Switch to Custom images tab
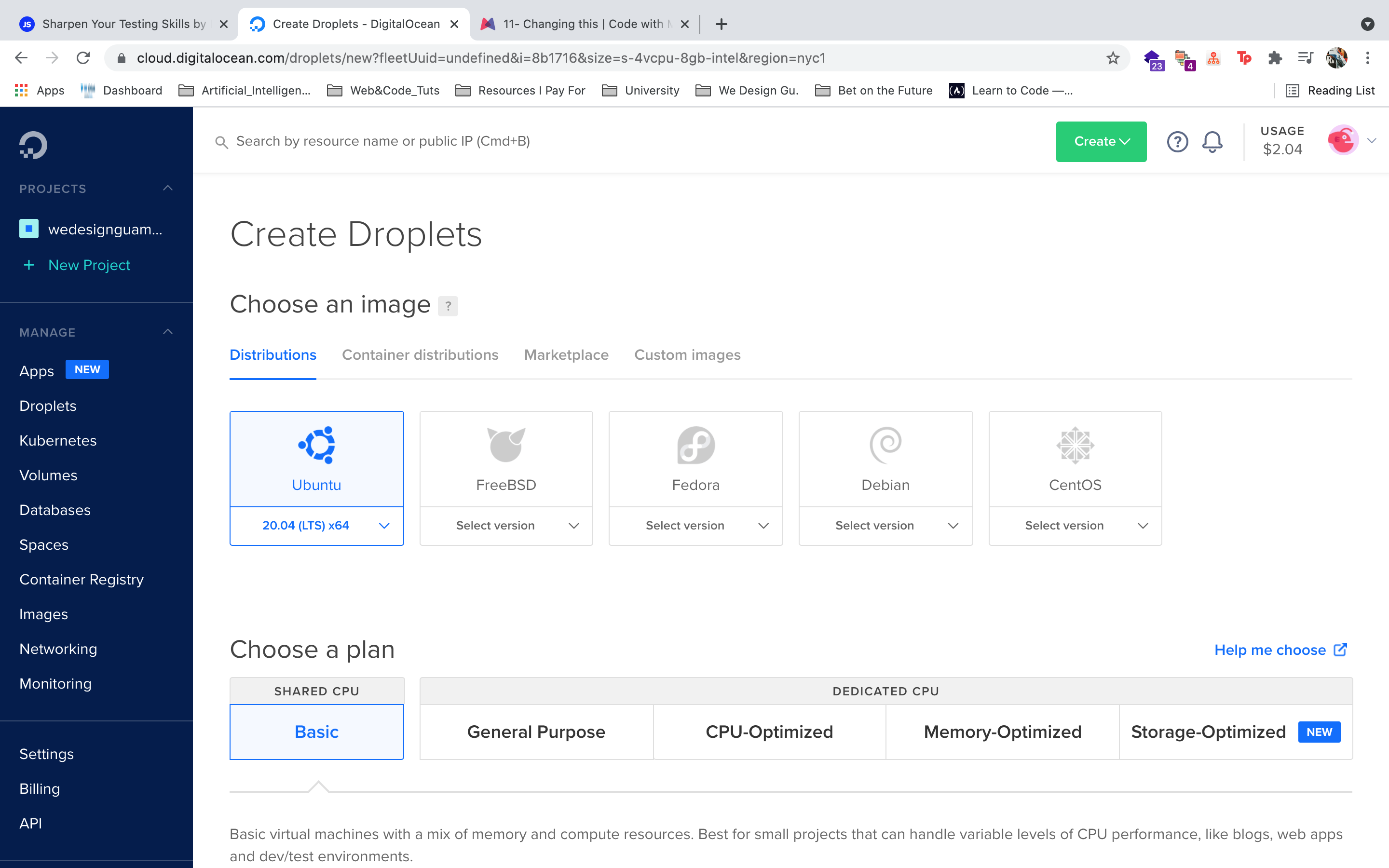This screenshot has width=1389, height=868. tap(687, 355)
